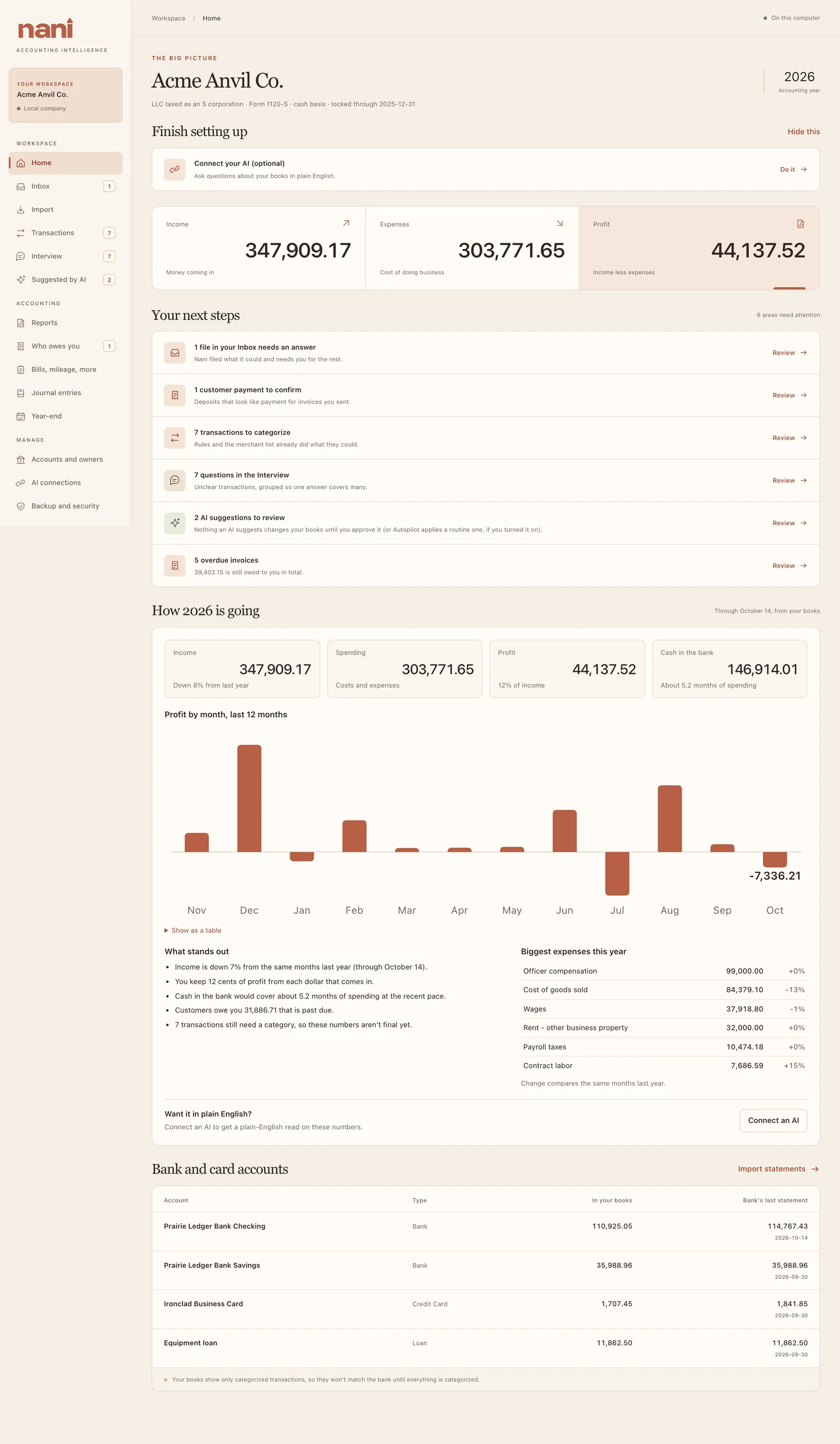Click the Cash in the bank summary card
The width and height of the screenshot is (840, 1444).
pos(730,669)
